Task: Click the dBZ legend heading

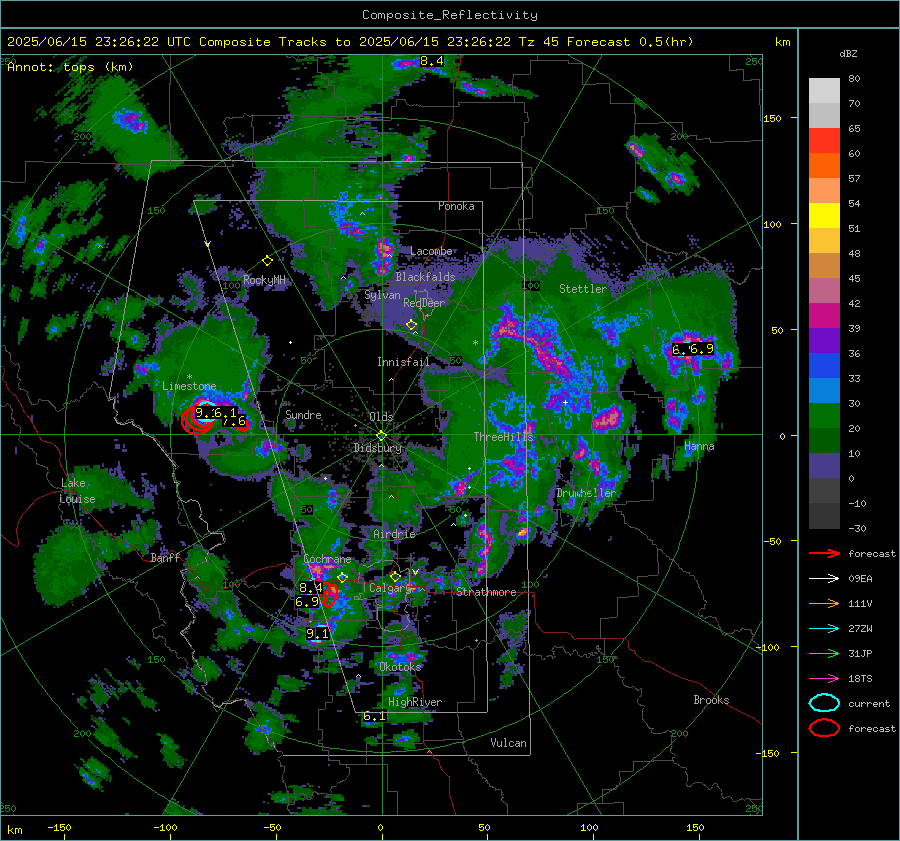Action: click(x=848, y=54)
